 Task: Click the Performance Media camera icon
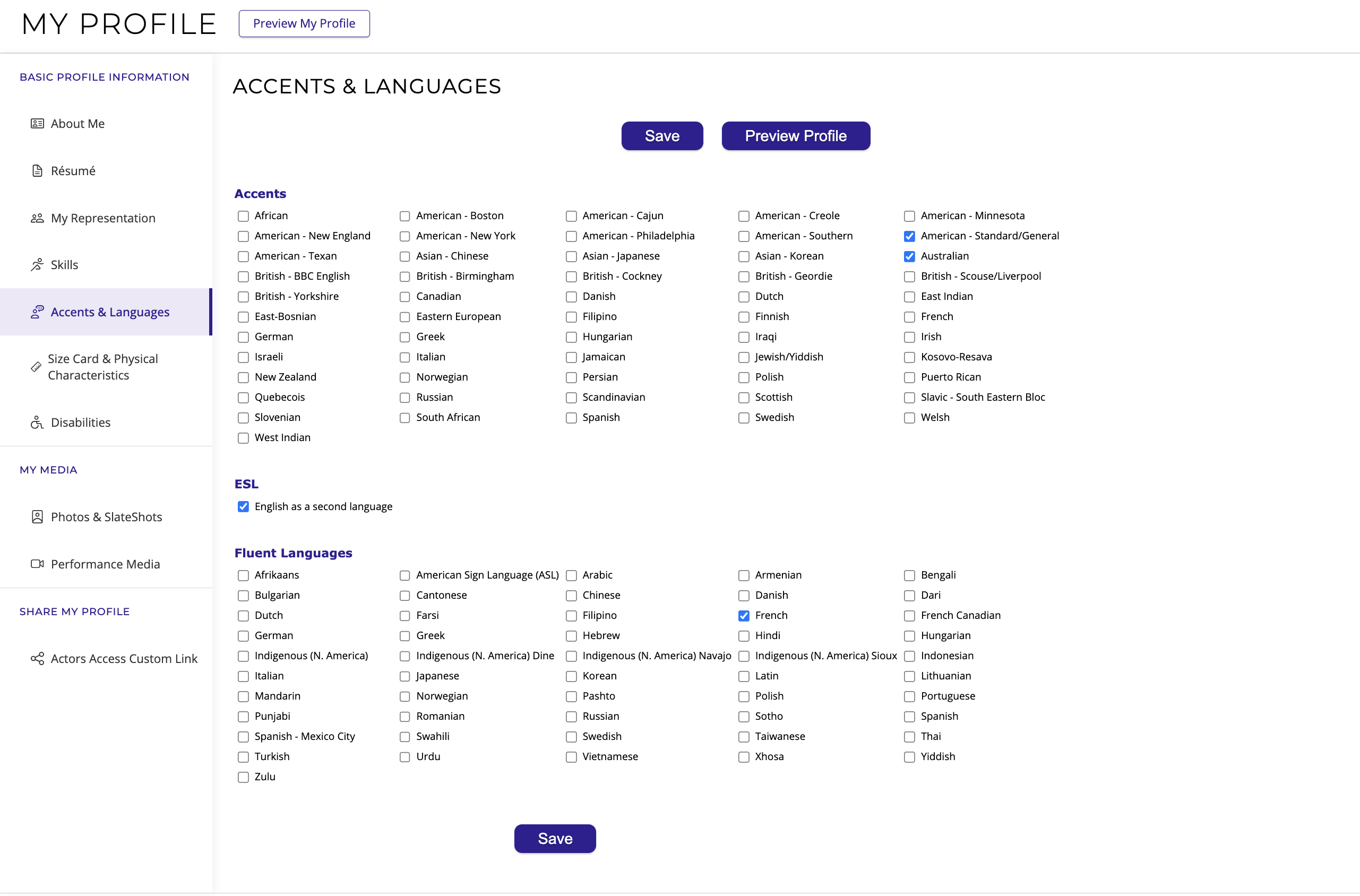coord(37,564)
